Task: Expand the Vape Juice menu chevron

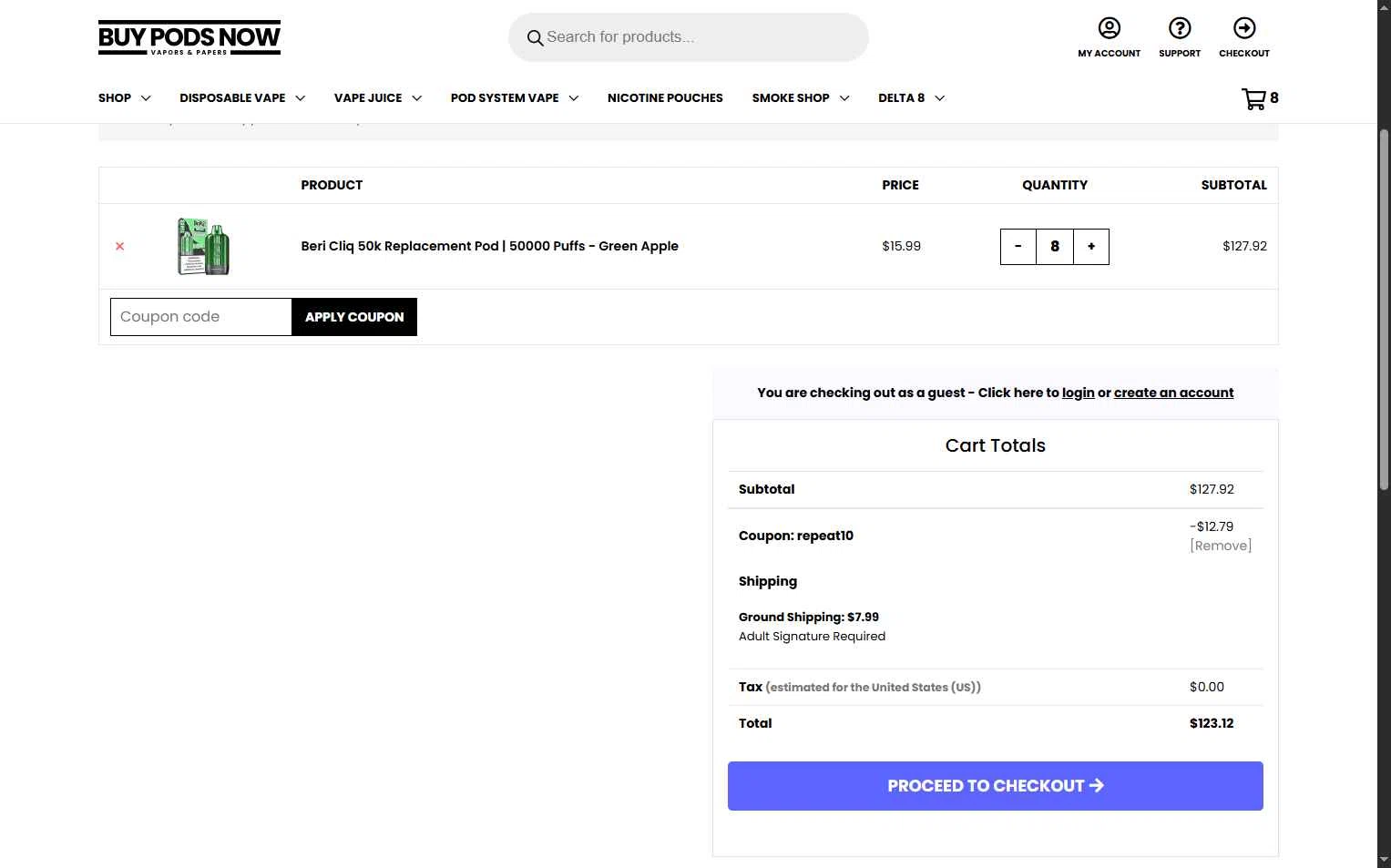Action: click(416, 98)
